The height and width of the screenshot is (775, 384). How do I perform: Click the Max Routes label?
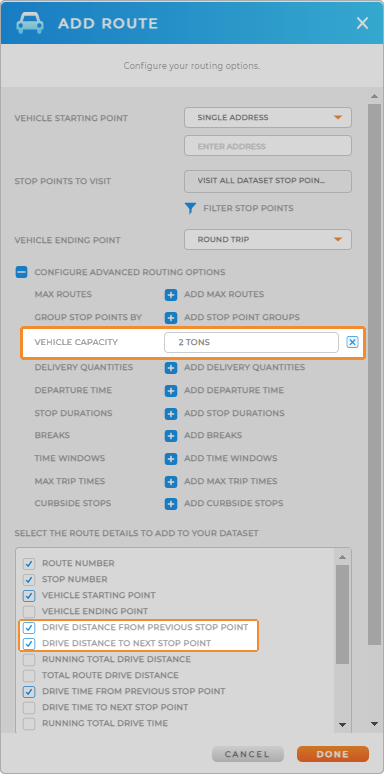[x=63, y=294]
